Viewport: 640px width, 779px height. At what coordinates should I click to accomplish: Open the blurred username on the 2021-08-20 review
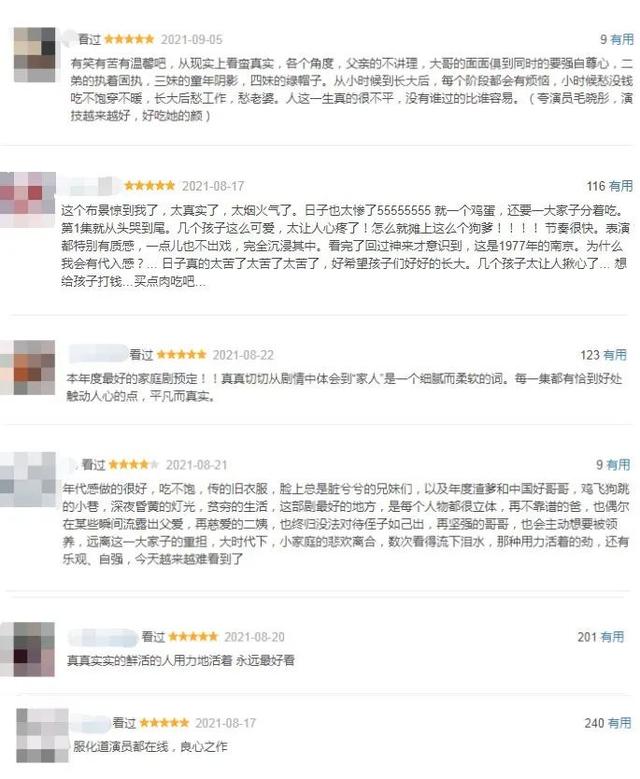[x=103, y=636]
